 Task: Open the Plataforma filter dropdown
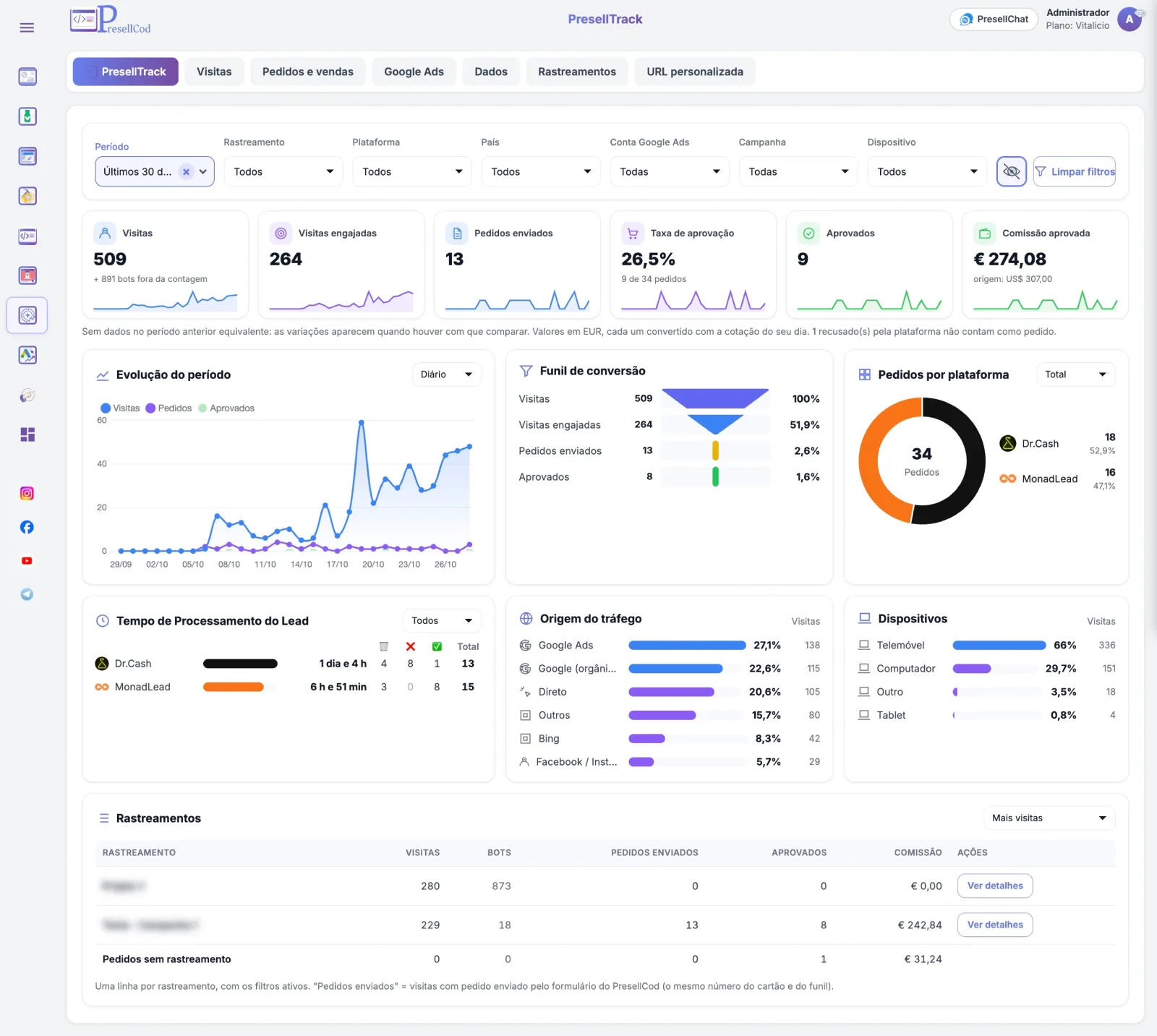tap(411, 171)
